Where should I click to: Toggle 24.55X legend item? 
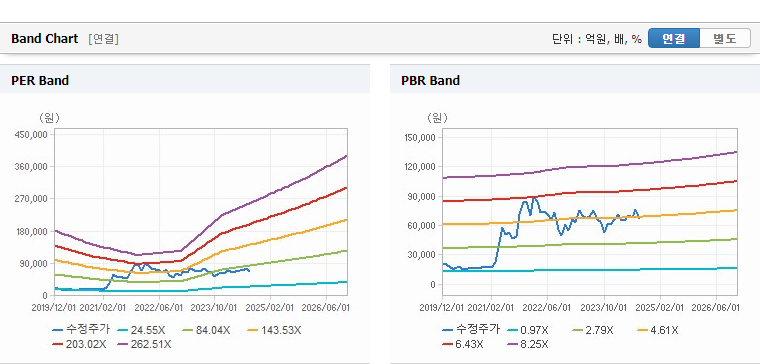coord(142,330)
